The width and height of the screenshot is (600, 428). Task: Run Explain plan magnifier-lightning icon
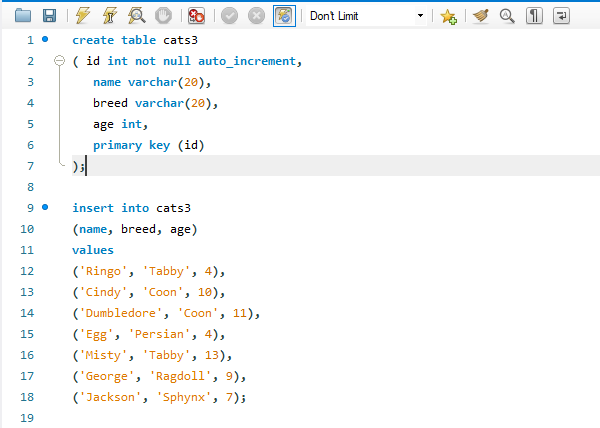click(137, 16)
